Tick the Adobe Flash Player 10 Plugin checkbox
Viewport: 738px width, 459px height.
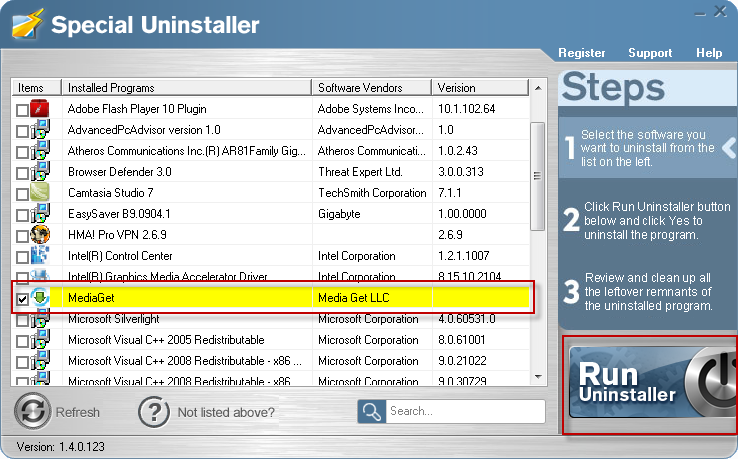[x=22, y=110]
